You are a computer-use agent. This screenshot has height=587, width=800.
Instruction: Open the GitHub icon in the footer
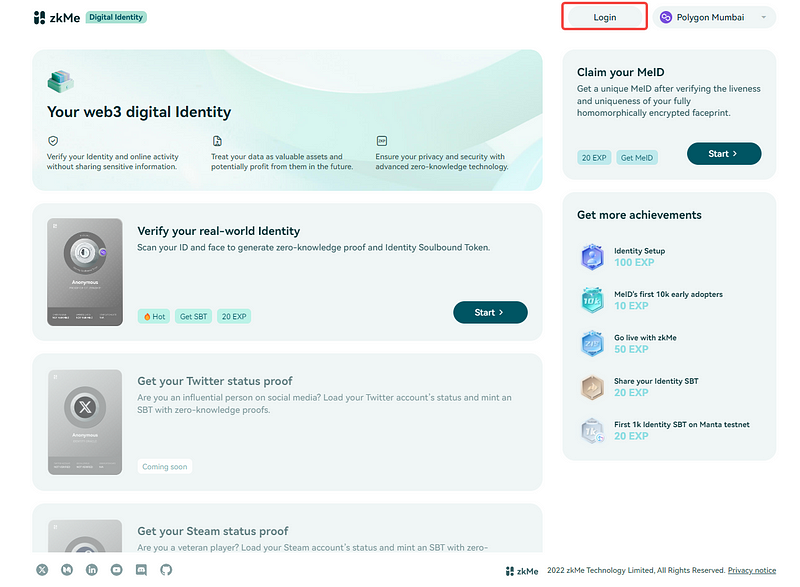(166, 569)
